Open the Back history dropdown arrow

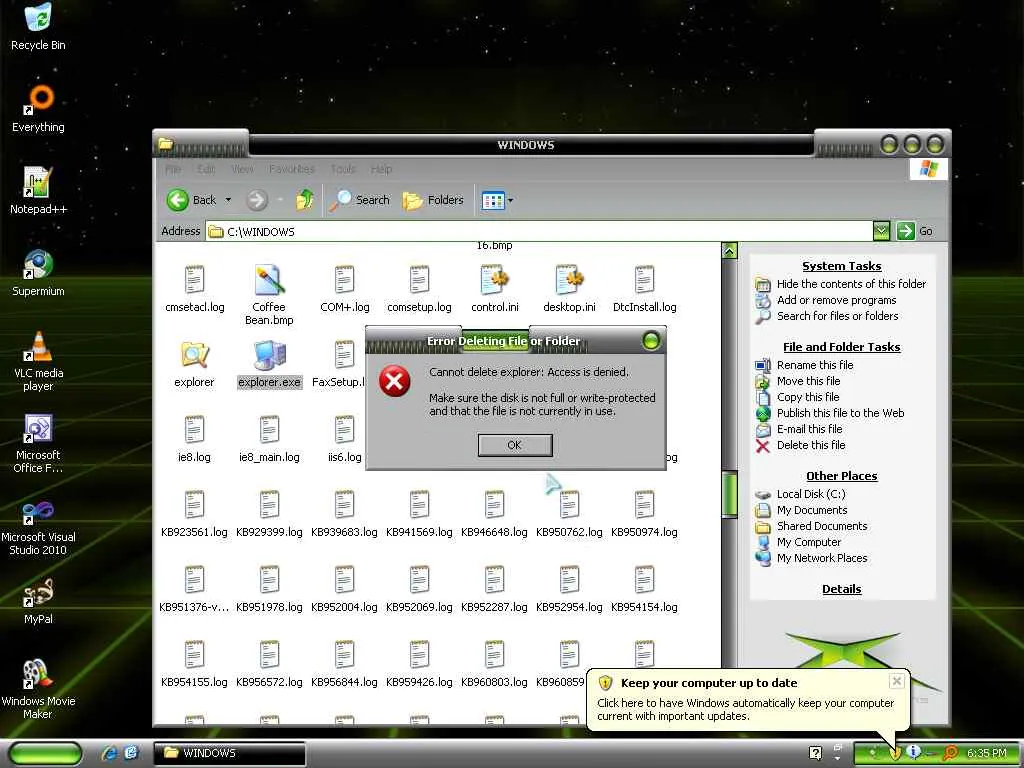point(228,200)
